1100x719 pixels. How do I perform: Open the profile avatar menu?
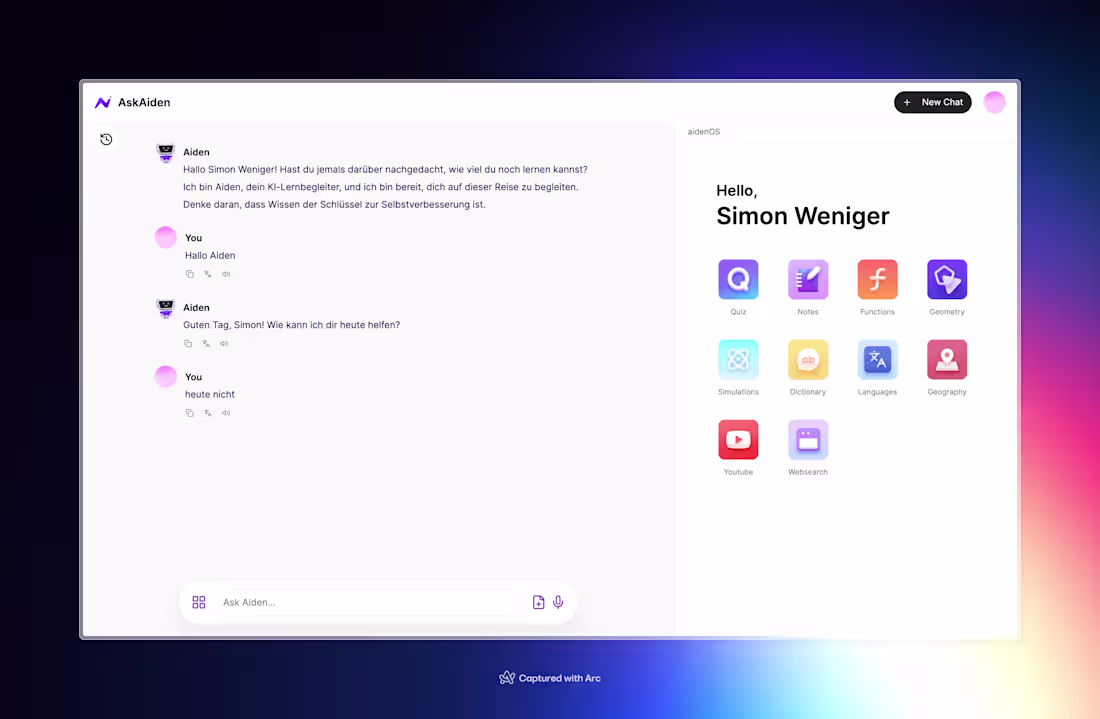[x=994, y=102]
